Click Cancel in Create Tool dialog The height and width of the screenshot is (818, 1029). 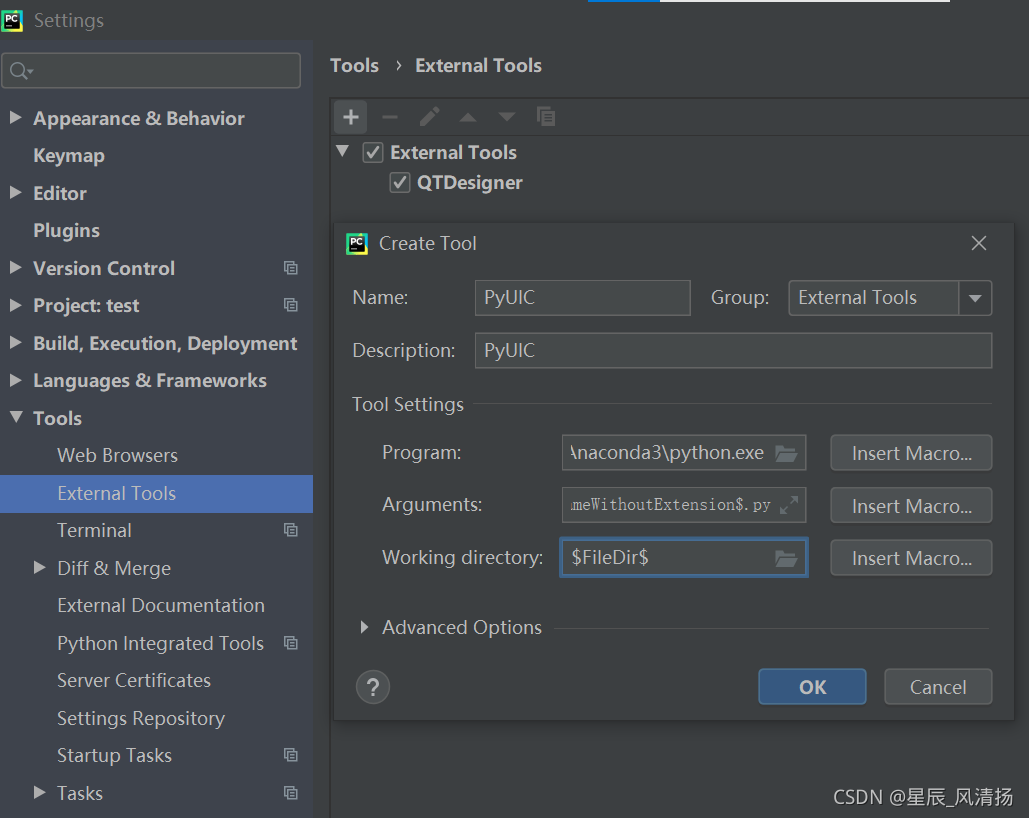click(x=938, y=687)
